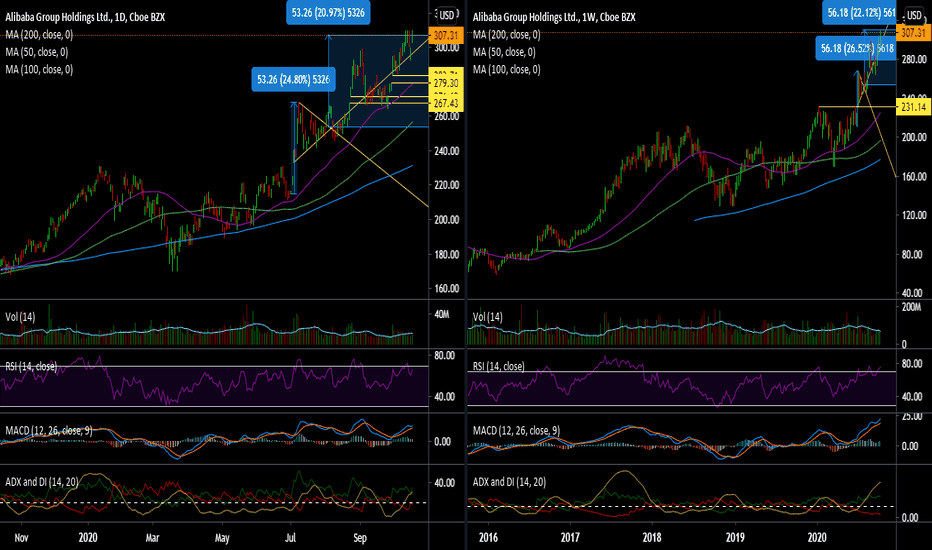Click the '2020' label on the weekly time axis

[x=817, y=538]
